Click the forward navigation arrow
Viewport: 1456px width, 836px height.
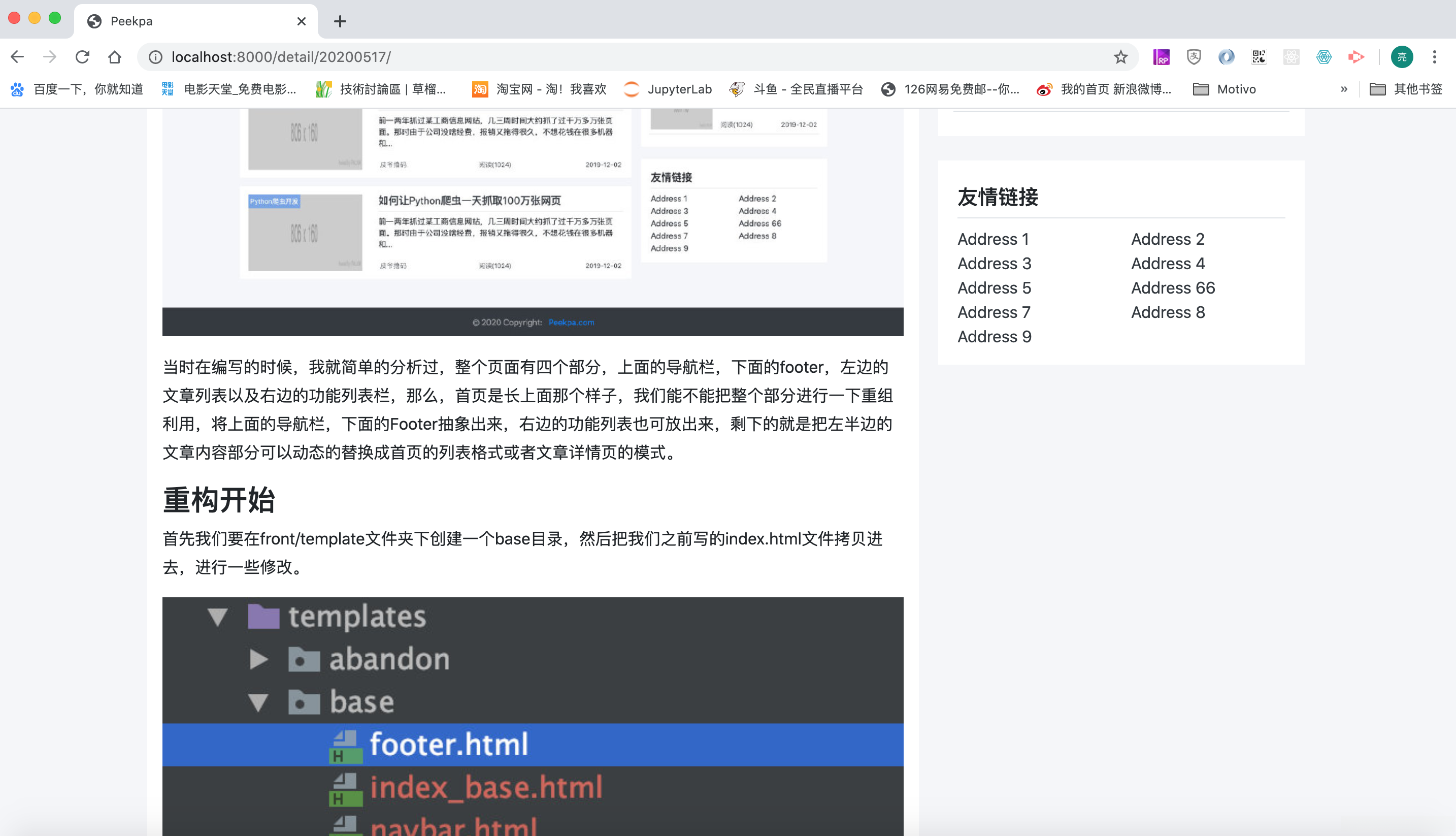[x=50, y=56]
